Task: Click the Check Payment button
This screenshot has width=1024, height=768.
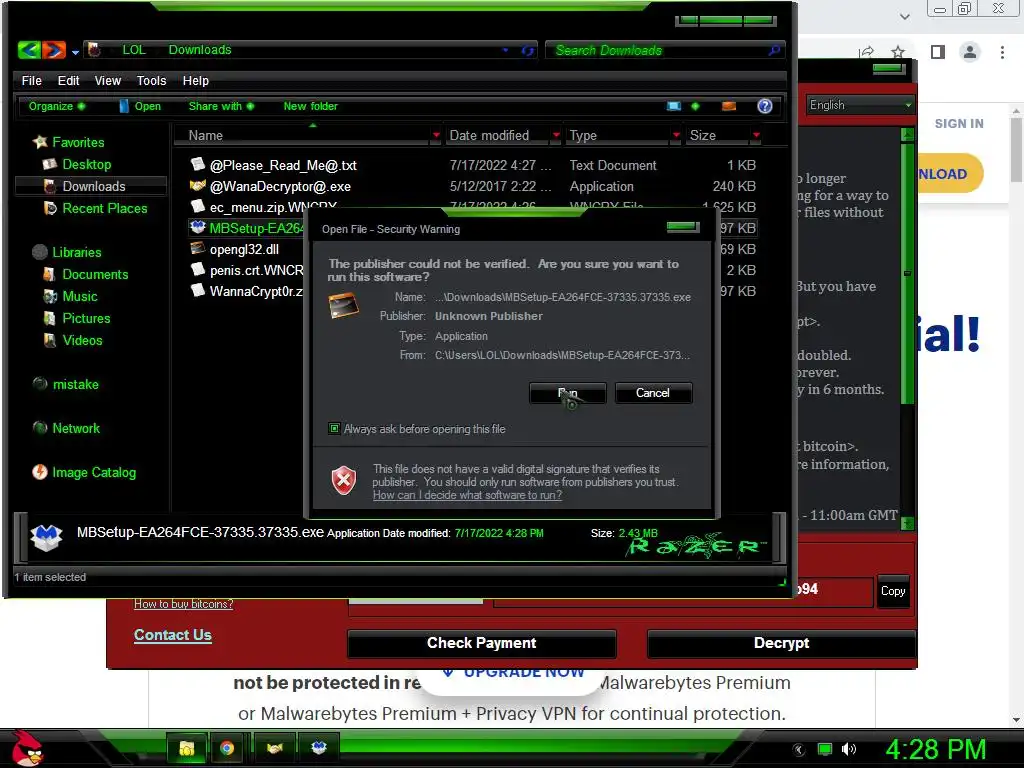Action: coord(481,643)
